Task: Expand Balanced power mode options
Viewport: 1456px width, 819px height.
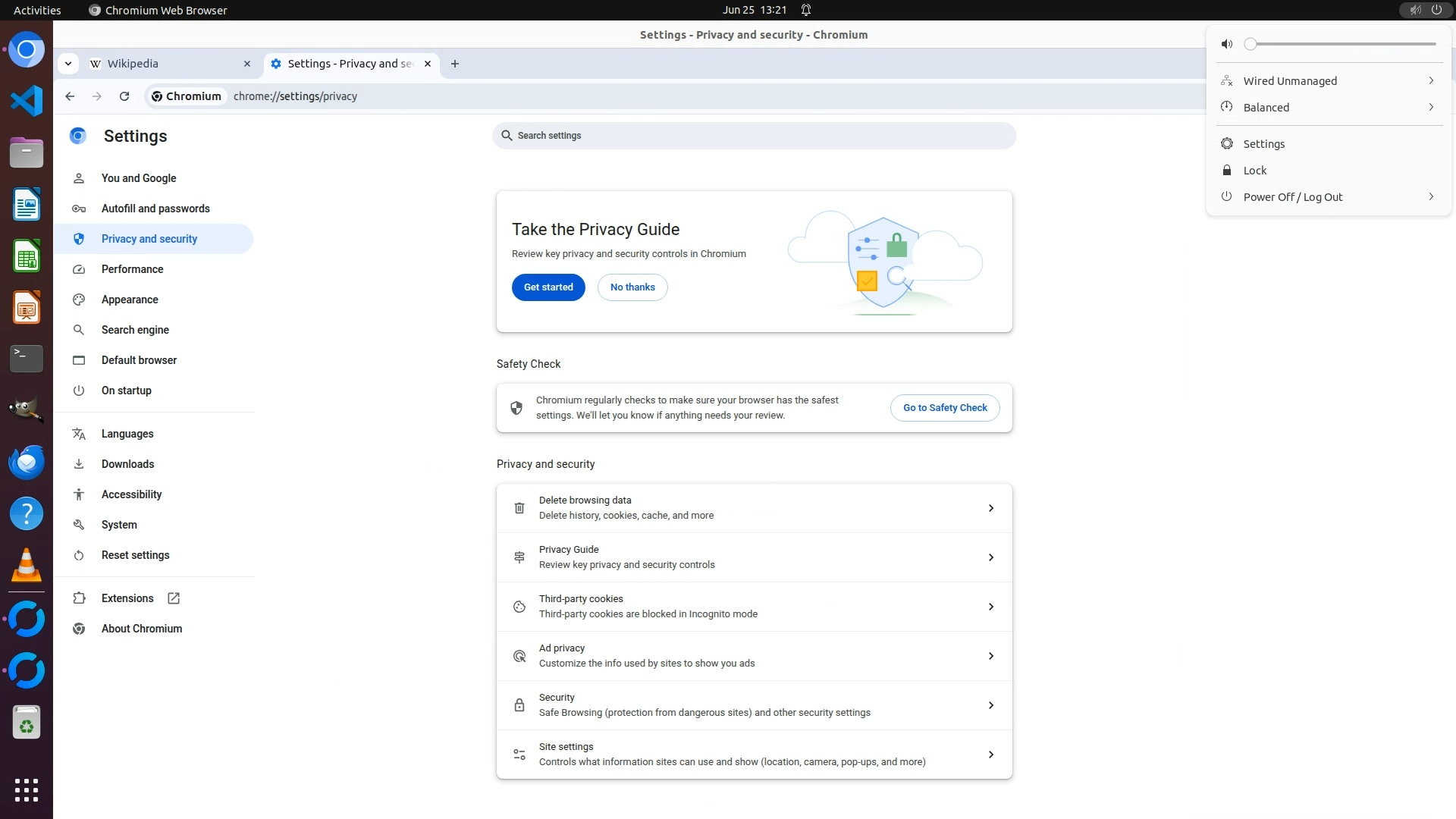Action: 1327,108
